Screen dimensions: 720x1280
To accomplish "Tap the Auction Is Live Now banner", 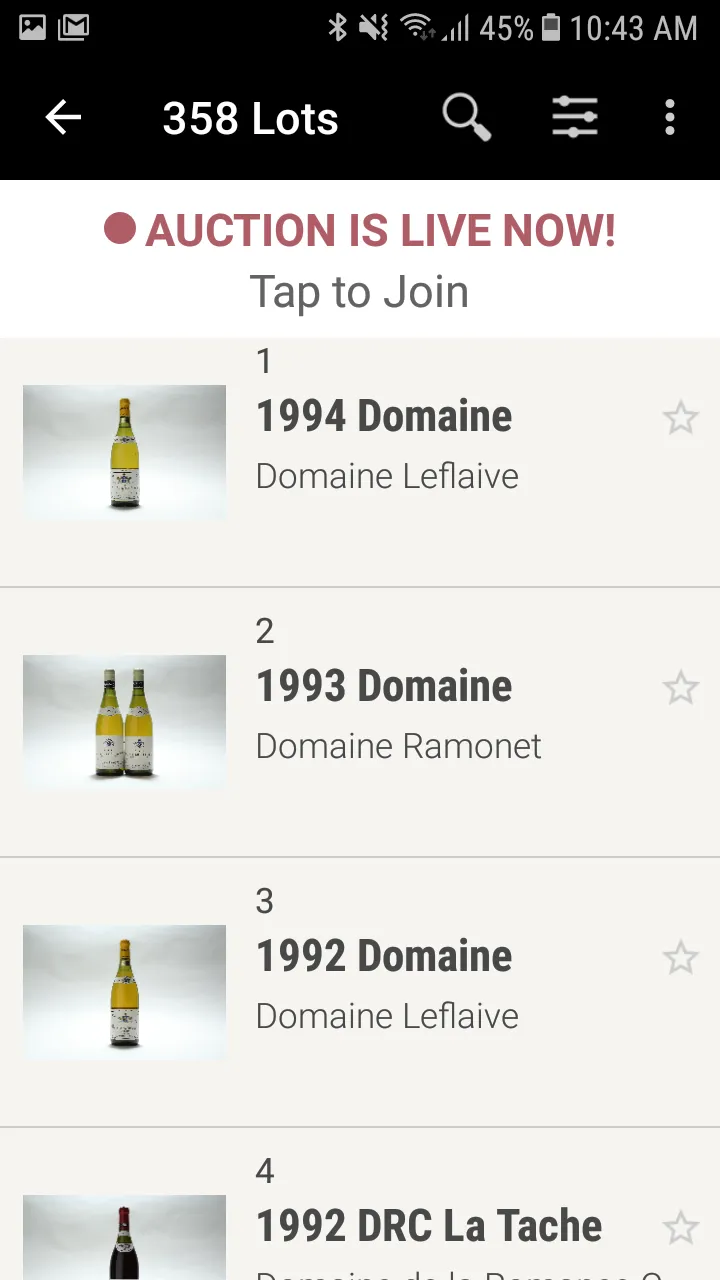I will coord(360,259).
